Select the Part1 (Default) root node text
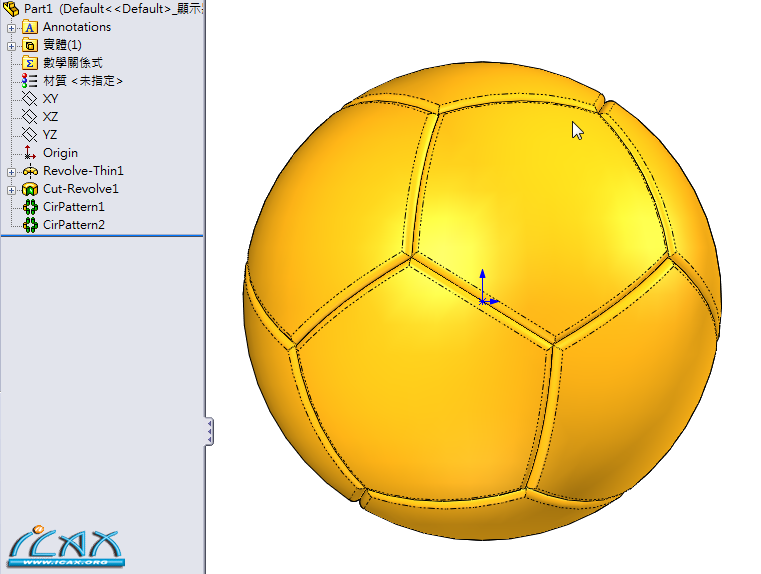The height and width of the screenshot is (574, 761). (x=114, y=9)
